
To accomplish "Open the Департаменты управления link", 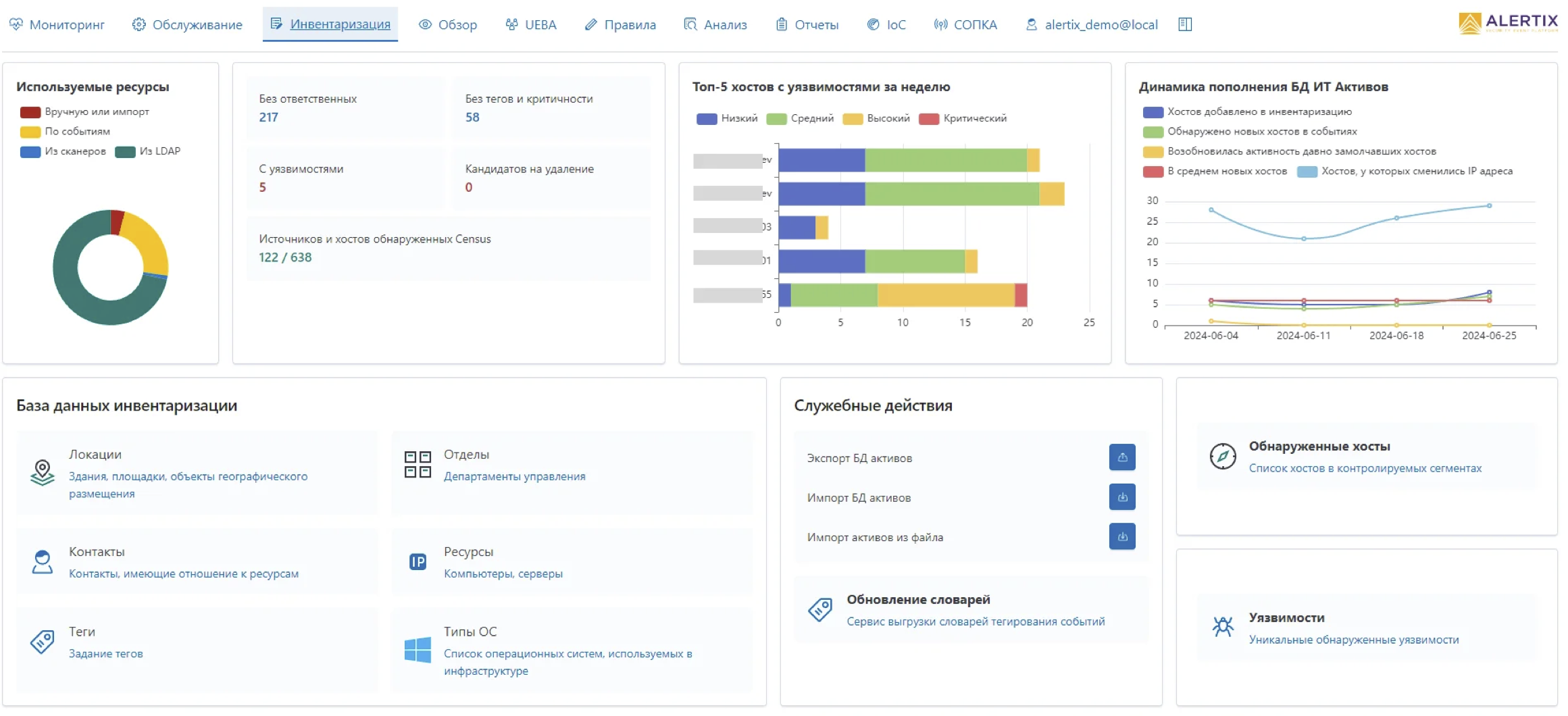I will coord(514,476).
